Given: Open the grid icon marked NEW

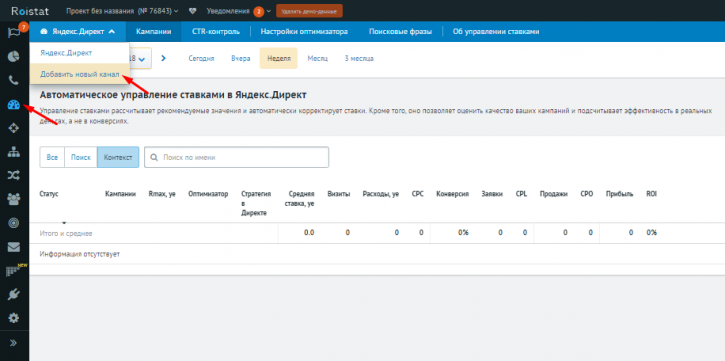Looking at the screenshot, I should pos(14,270).
